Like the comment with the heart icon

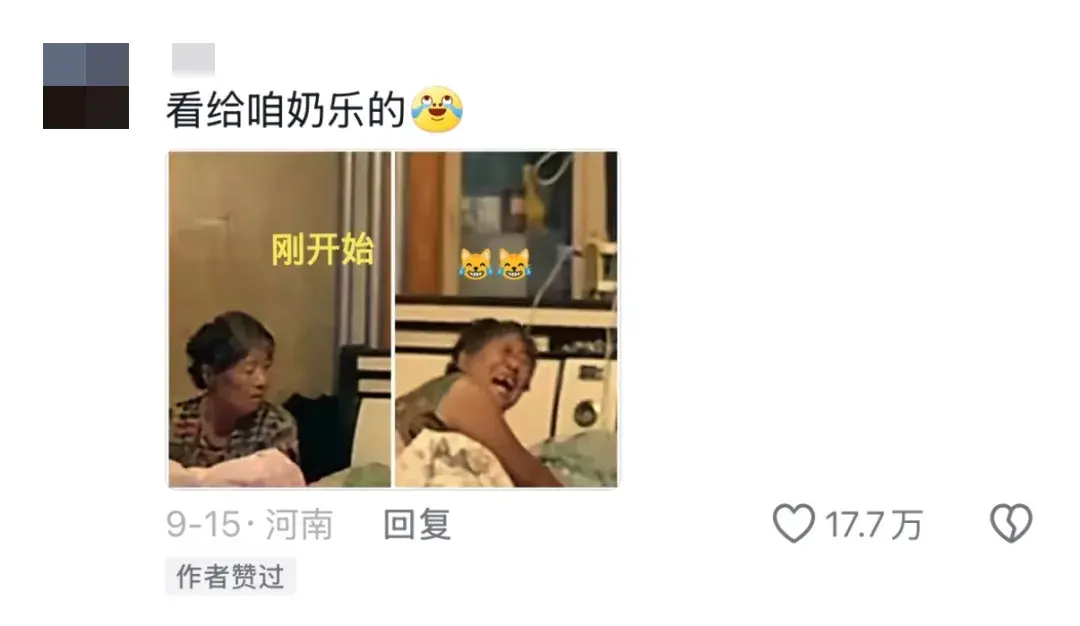[793, 523]
